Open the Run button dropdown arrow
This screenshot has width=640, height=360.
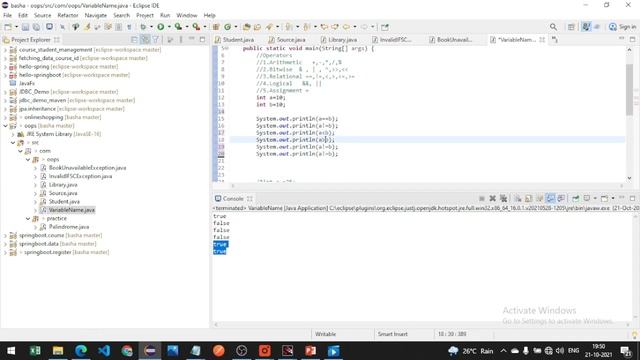coord(169,27)
